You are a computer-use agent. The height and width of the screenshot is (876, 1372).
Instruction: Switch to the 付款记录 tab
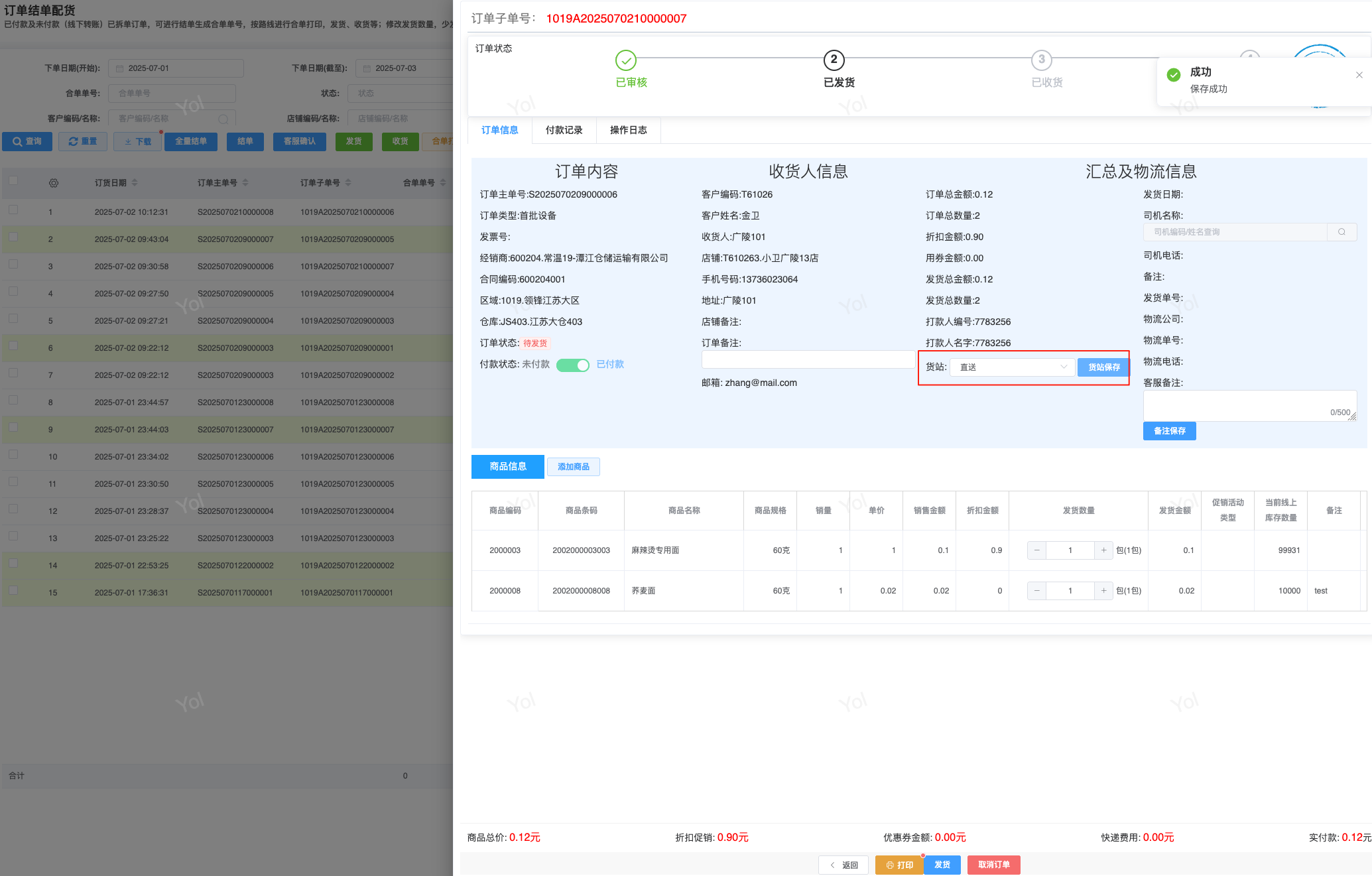(564, 130)
